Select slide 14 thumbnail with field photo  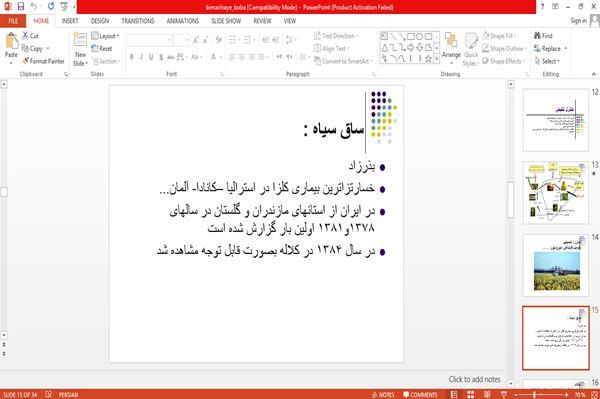pyautogui.click(x=556, y=265)
